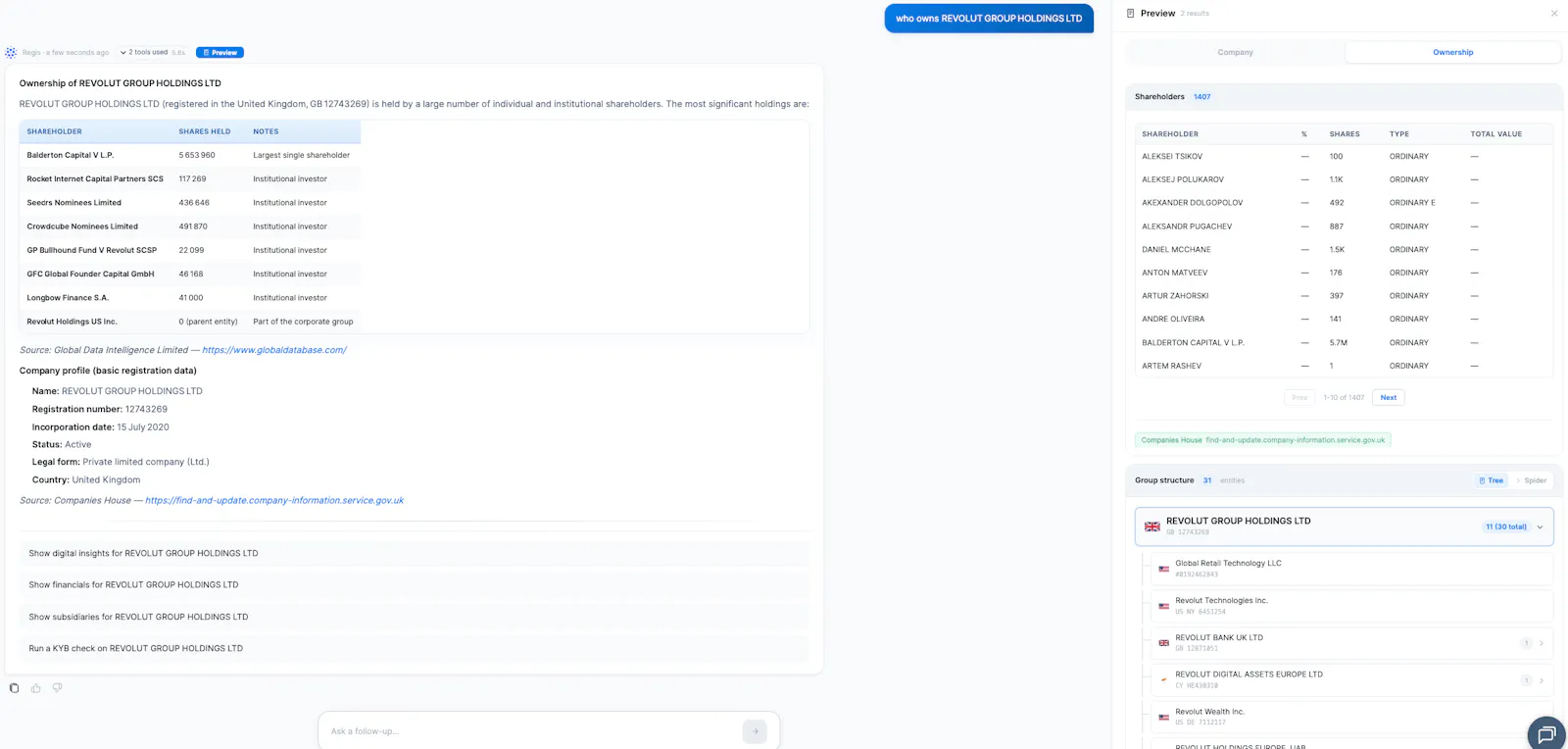Click 'Show digital insights for REVOLUT GROUP HOLDINGS LTD'
1568x749 pixels.
coord(415,554)
